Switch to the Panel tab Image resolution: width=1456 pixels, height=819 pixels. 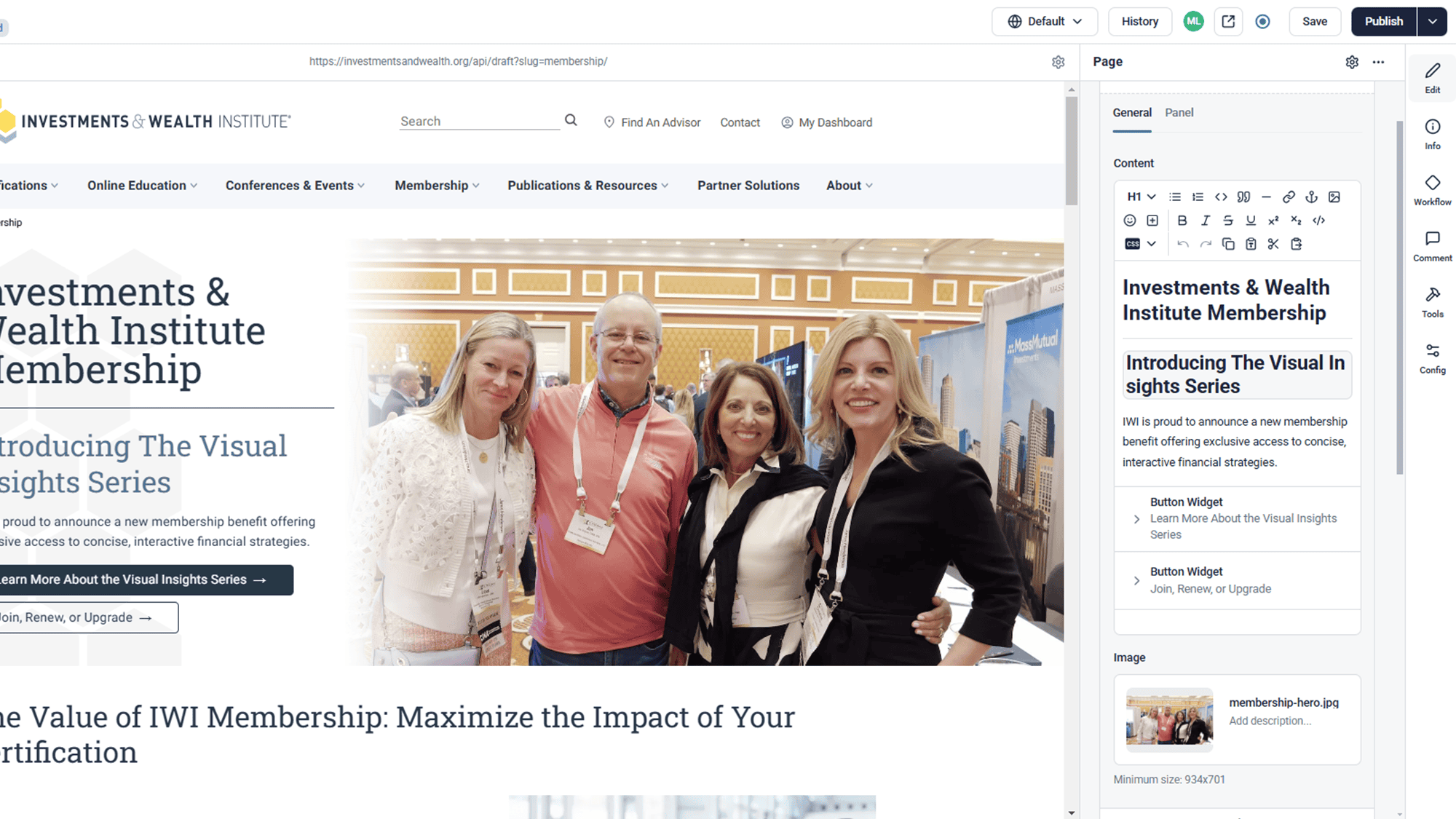click(1179, 113)
